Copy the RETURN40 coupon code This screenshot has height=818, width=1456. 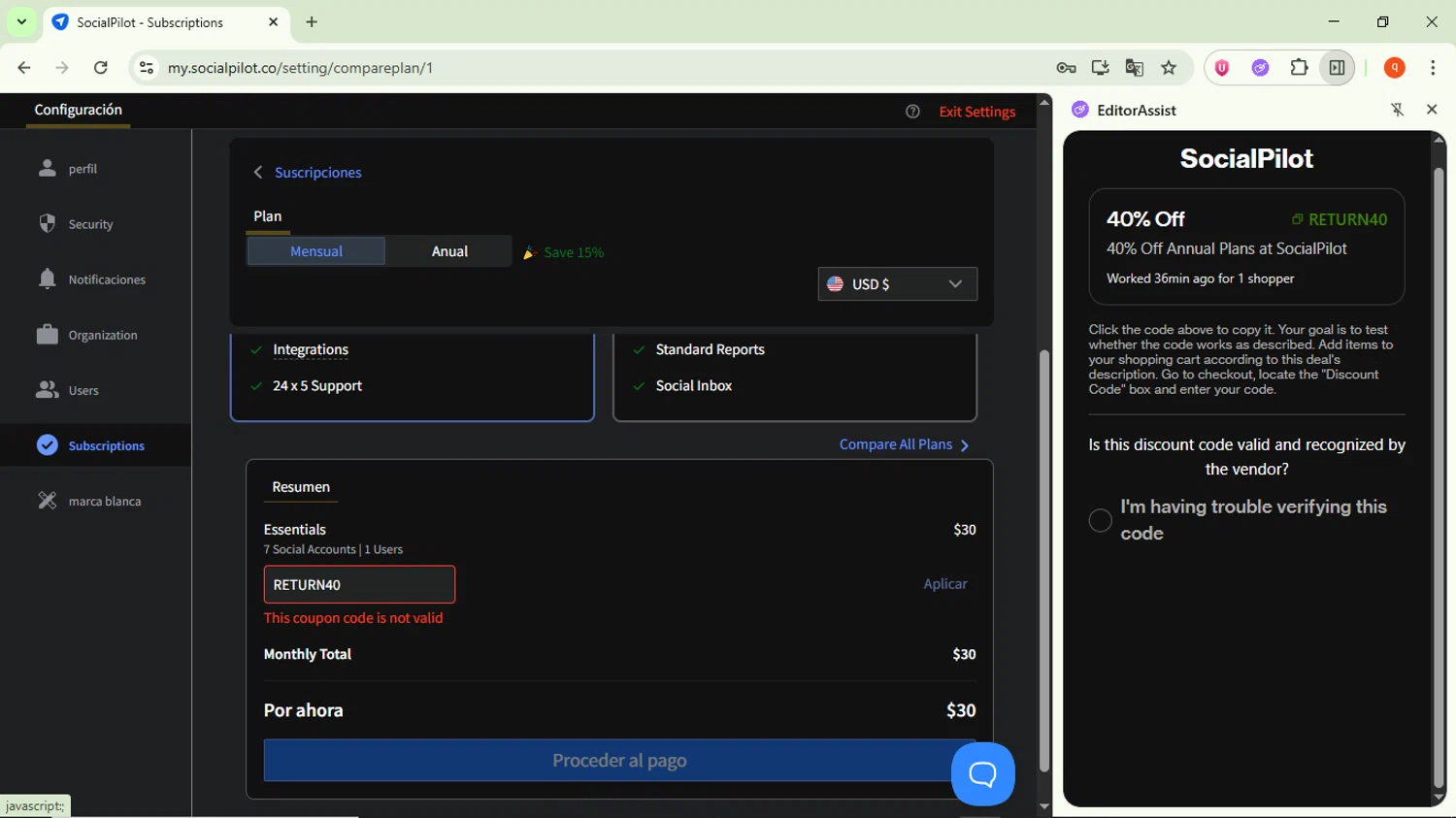(1339, 219)
